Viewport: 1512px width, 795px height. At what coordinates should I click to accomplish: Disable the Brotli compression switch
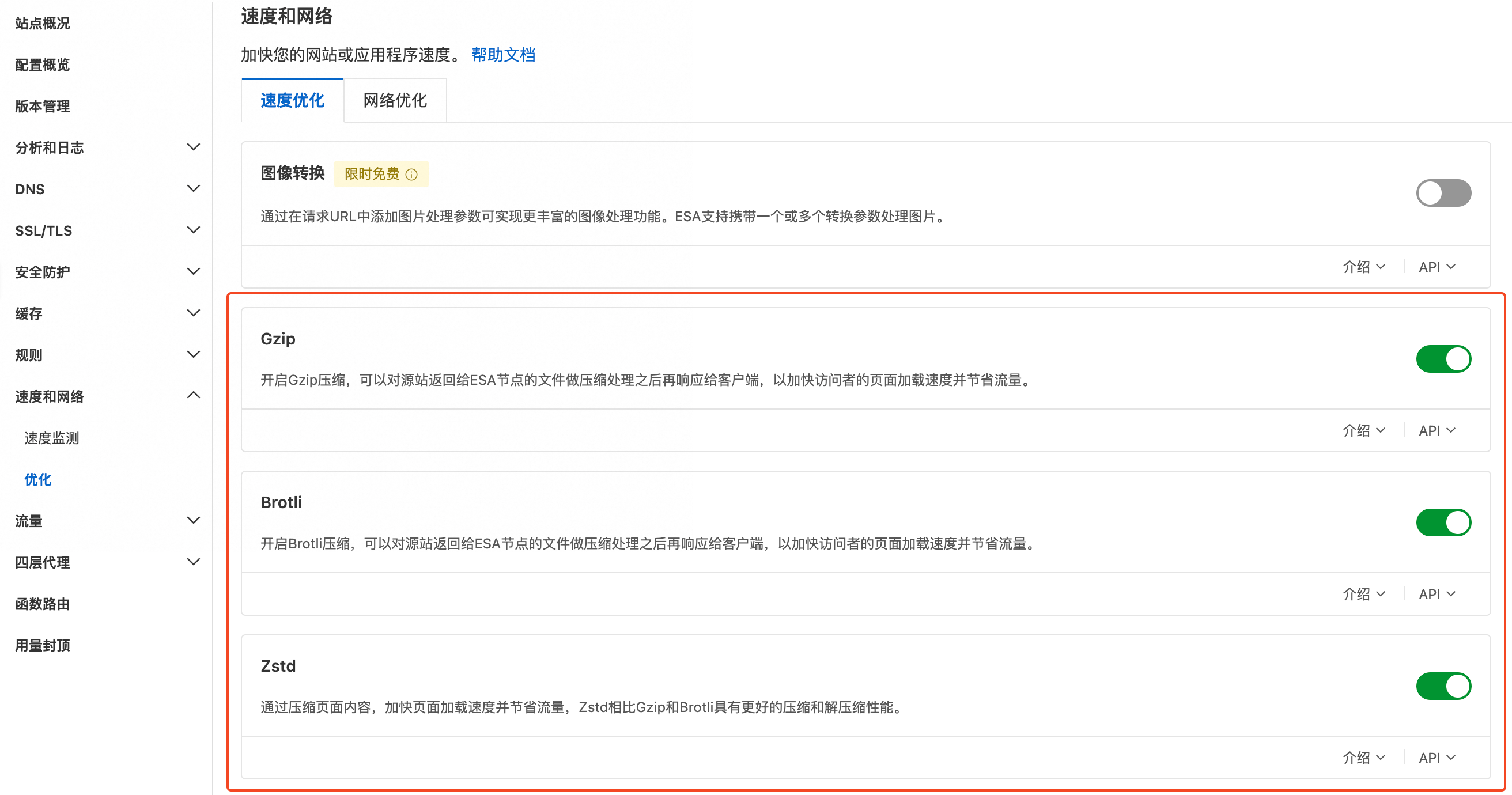[1443, 523]
